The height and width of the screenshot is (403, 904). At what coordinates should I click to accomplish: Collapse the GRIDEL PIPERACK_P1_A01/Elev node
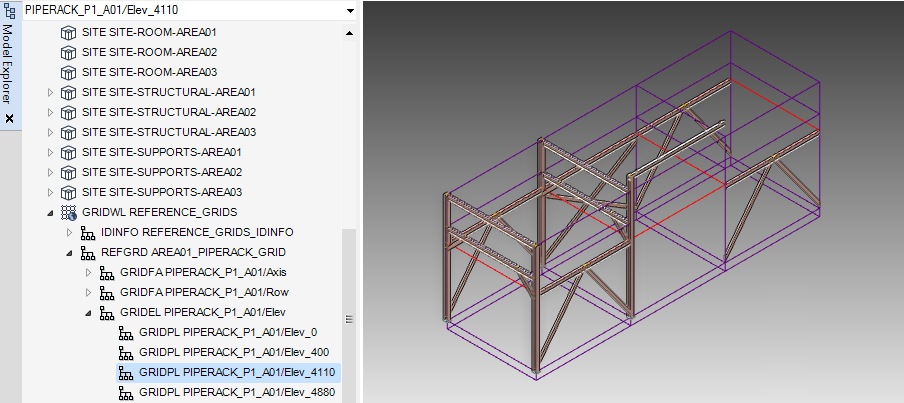[x=89, y=312]
